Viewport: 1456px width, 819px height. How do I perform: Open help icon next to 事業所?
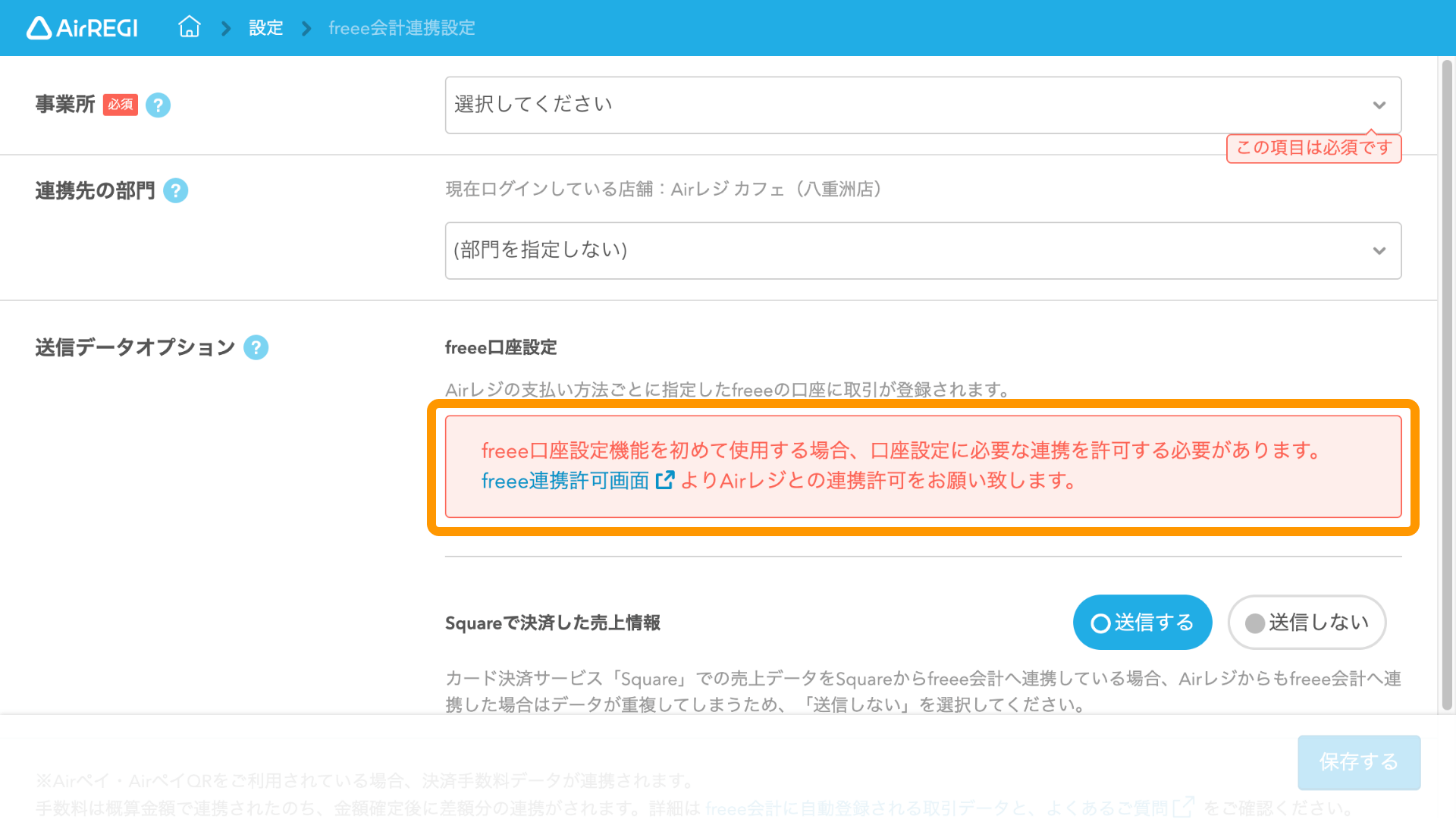[158, 105]
